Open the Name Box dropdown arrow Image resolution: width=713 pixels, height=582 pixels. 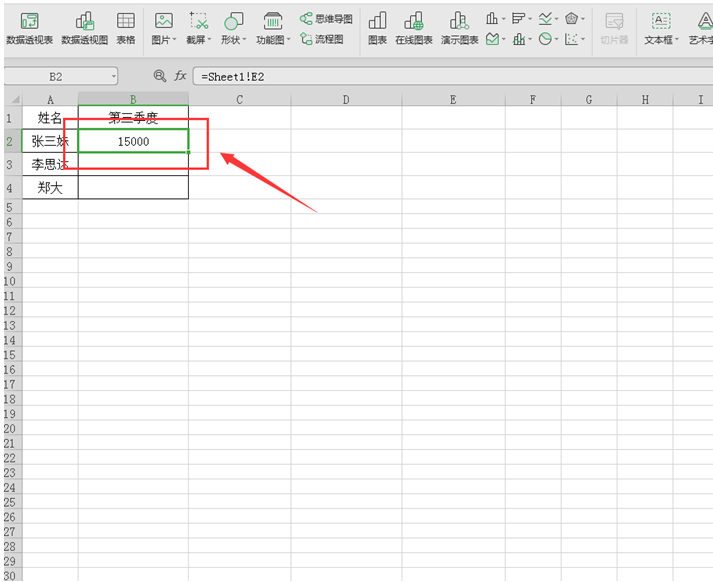pos(113,76)
